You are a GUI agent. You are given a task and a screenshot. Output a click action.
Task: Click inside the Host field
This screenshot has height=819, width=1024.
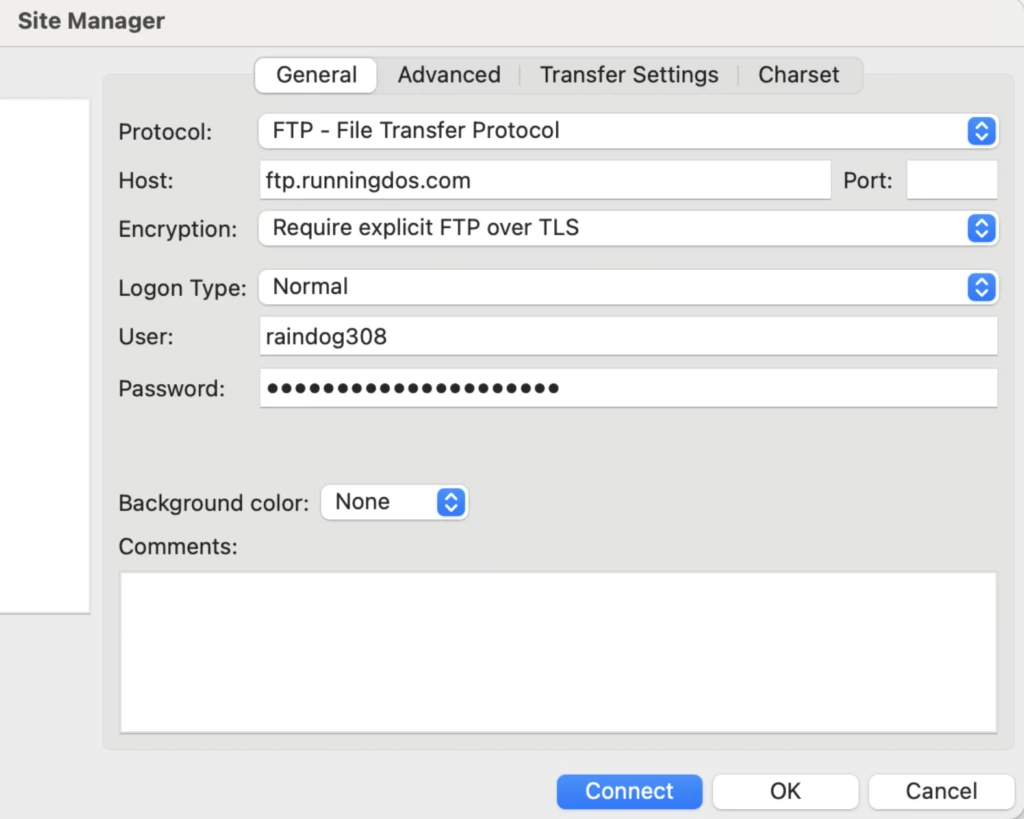pyautogui.click(x=545, y=180)
